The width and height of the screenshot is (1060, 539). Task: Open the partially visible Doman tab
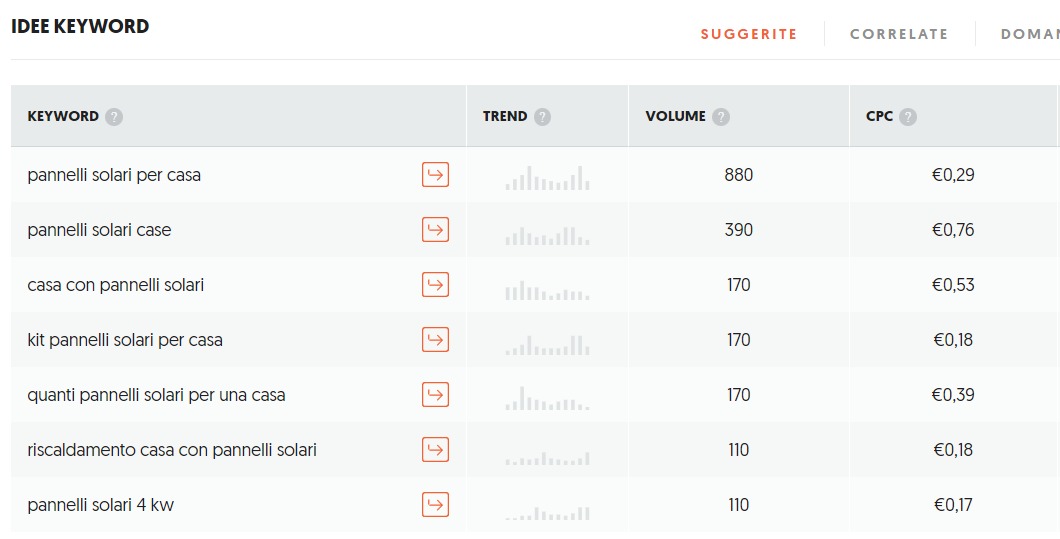[1029, 34]
